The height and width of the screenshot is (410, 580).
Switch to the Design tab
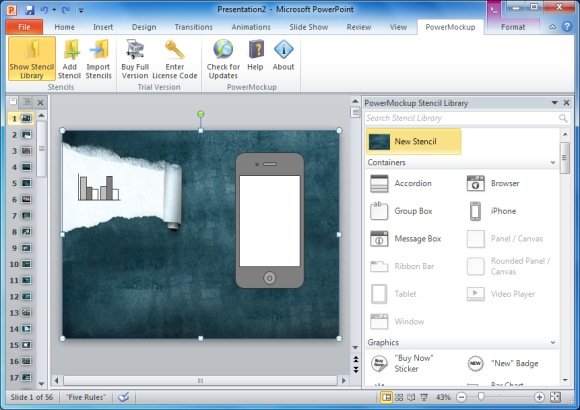[144, 27]
